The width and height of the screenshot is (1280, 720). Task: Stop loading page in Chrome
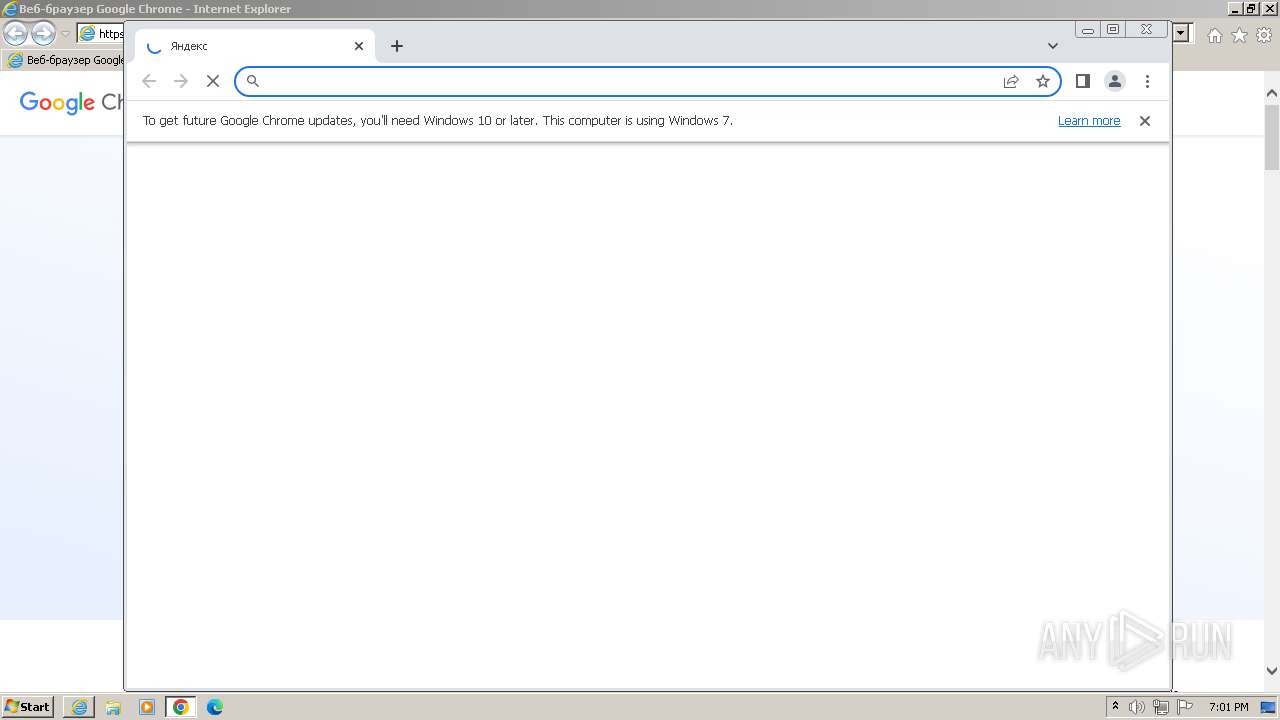tap(212, 81)
